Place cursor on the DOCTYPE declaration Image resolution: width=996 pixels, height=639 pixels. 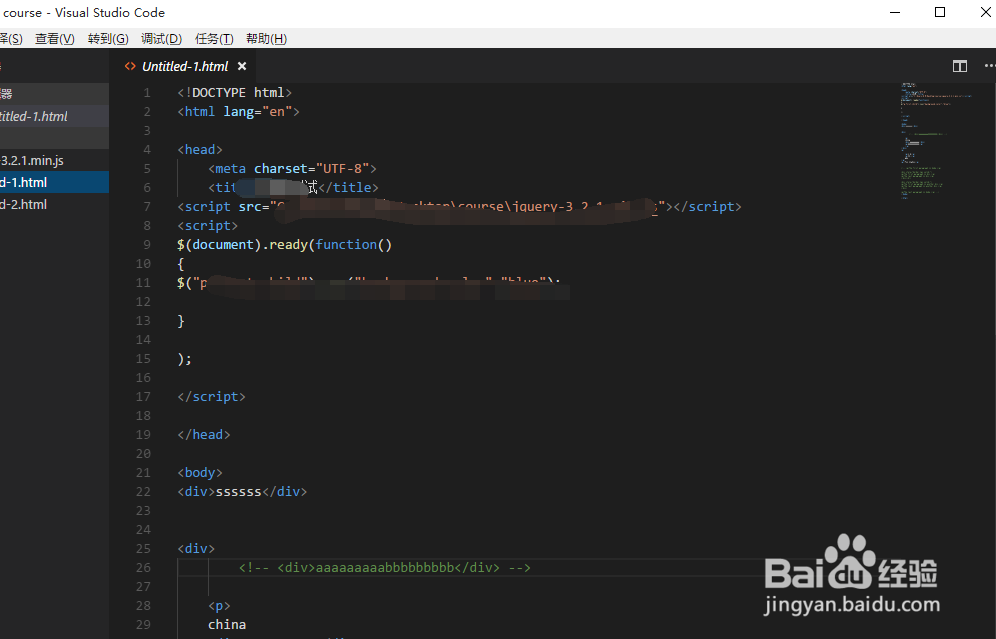[234, 92]
